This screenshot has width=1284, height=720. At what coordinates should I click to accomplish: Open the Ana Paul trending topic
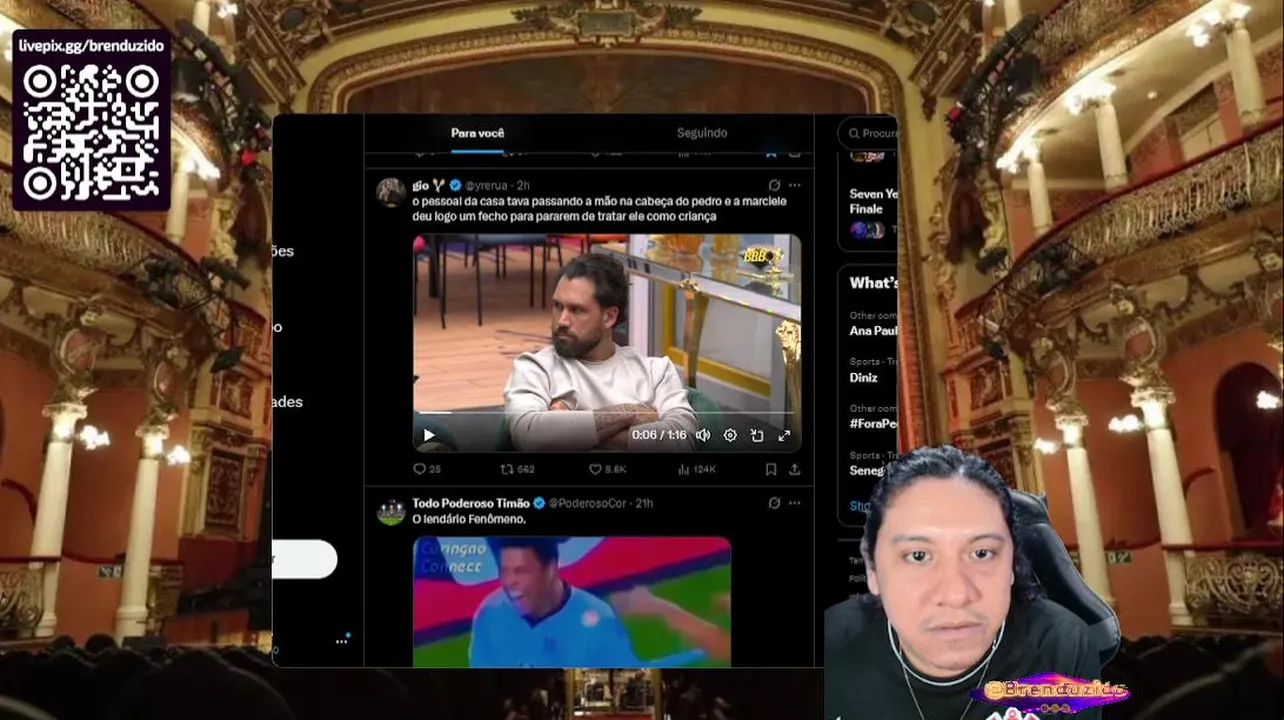pyautogui.click(x=873, y=331)
